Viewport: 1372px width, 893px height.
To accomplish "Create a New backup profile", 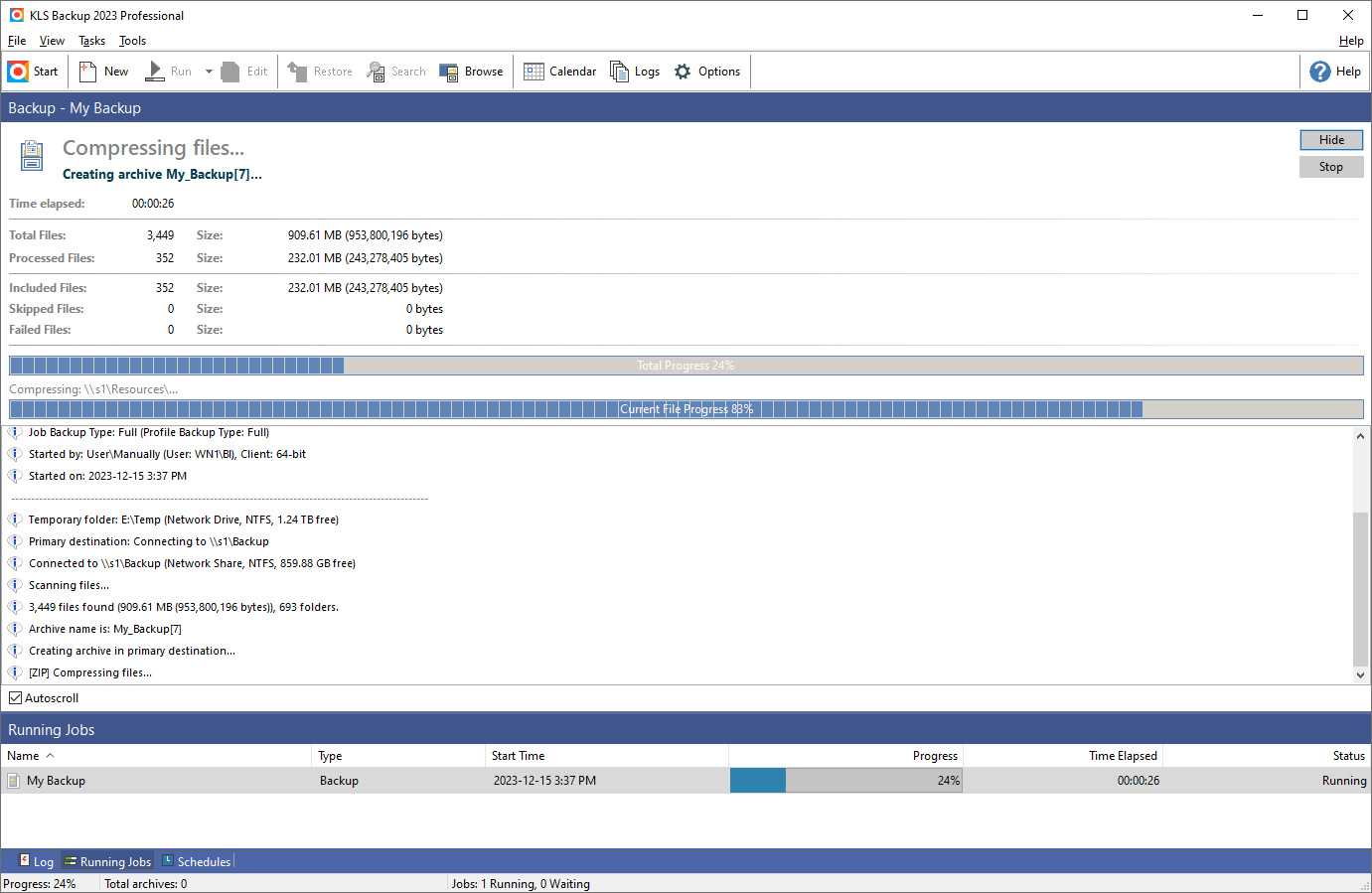I will pos(103,72).
